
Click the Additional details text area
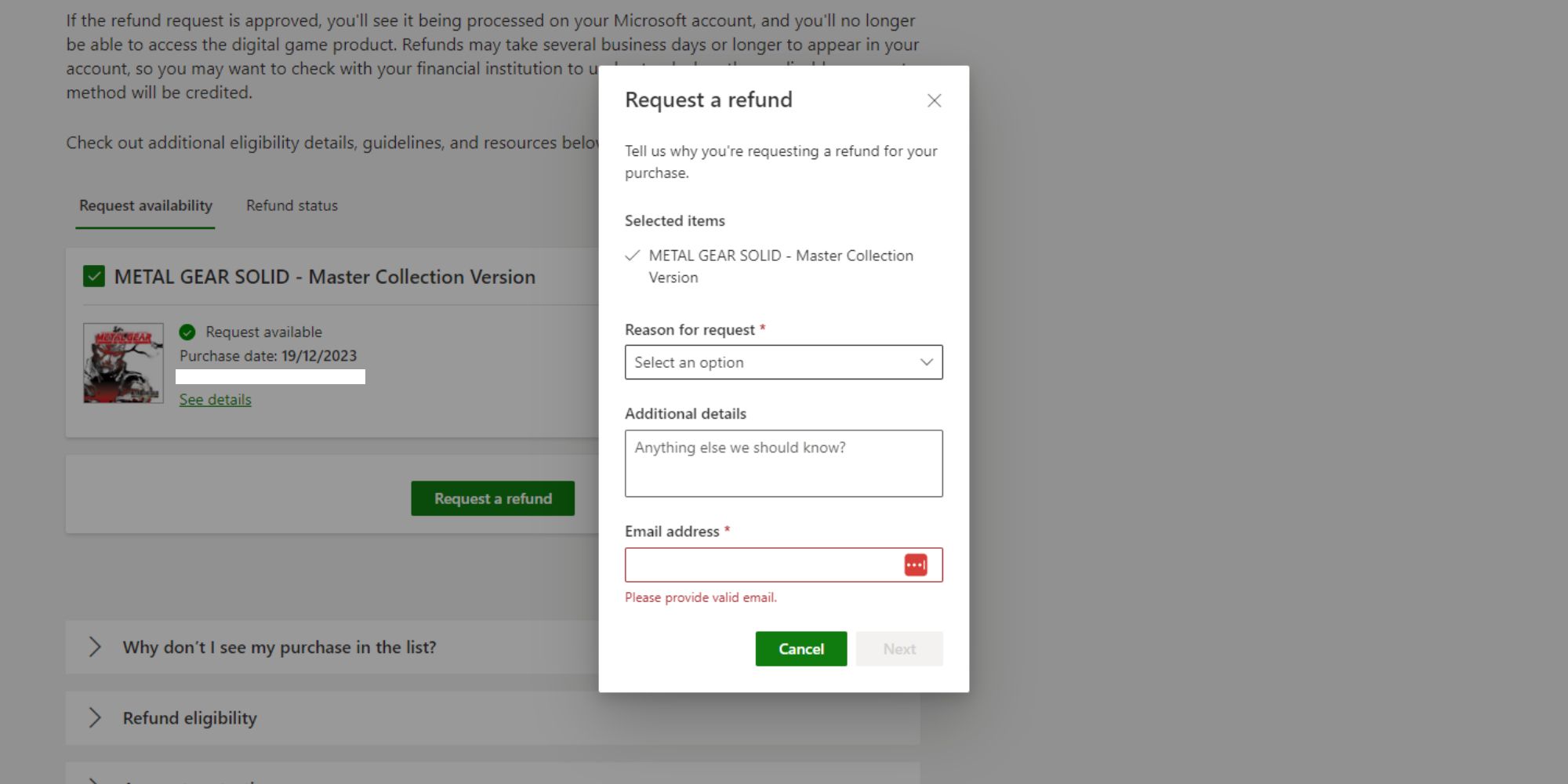coord(783,463)
